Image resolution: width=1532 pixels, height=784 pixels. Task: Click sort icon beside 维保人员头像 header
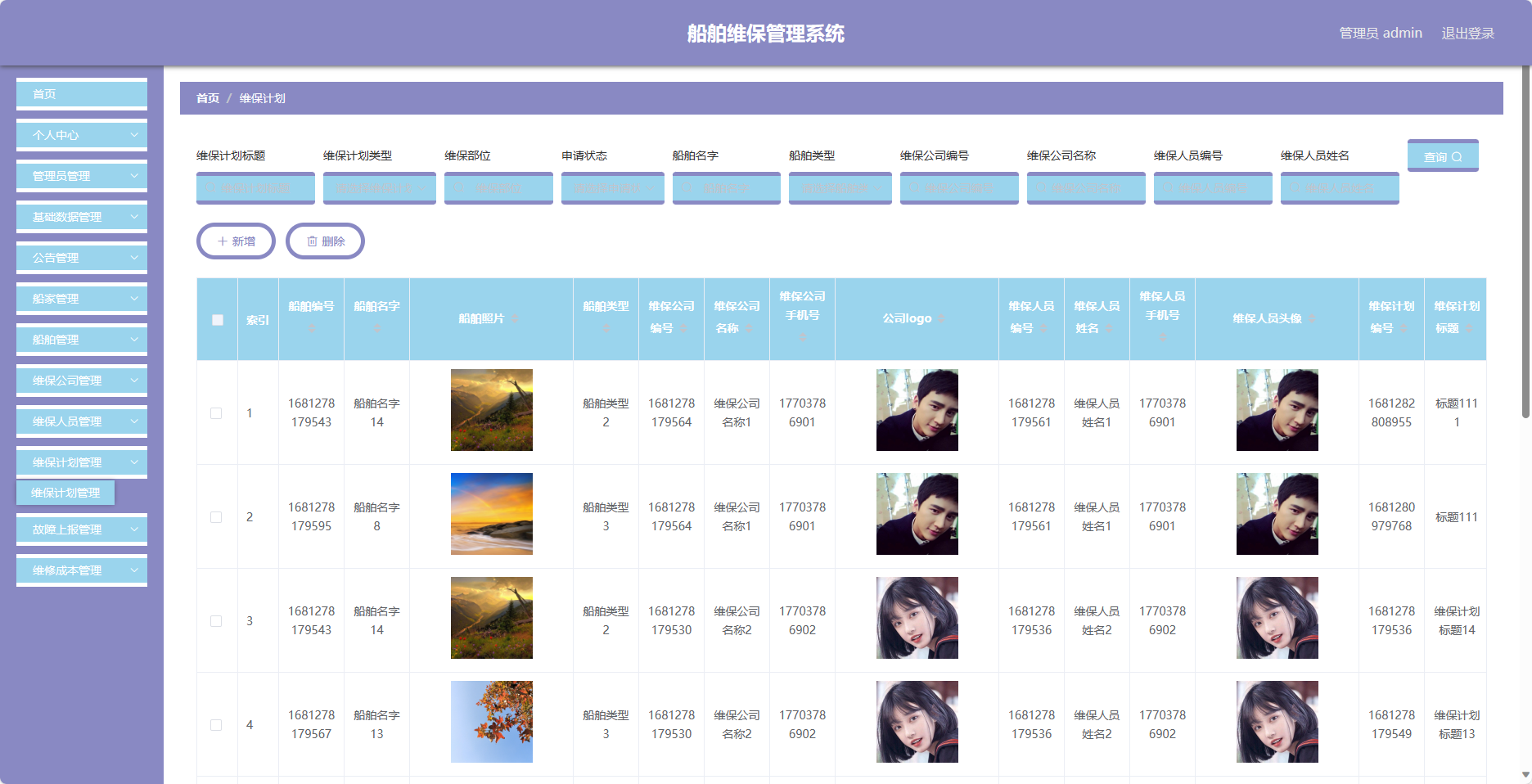[x=1312, y=318]
